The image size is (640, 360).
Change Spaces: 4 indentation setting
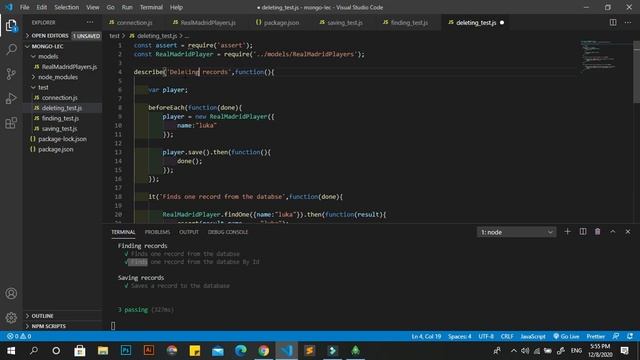pyautogui.click(x=460, y=336)
